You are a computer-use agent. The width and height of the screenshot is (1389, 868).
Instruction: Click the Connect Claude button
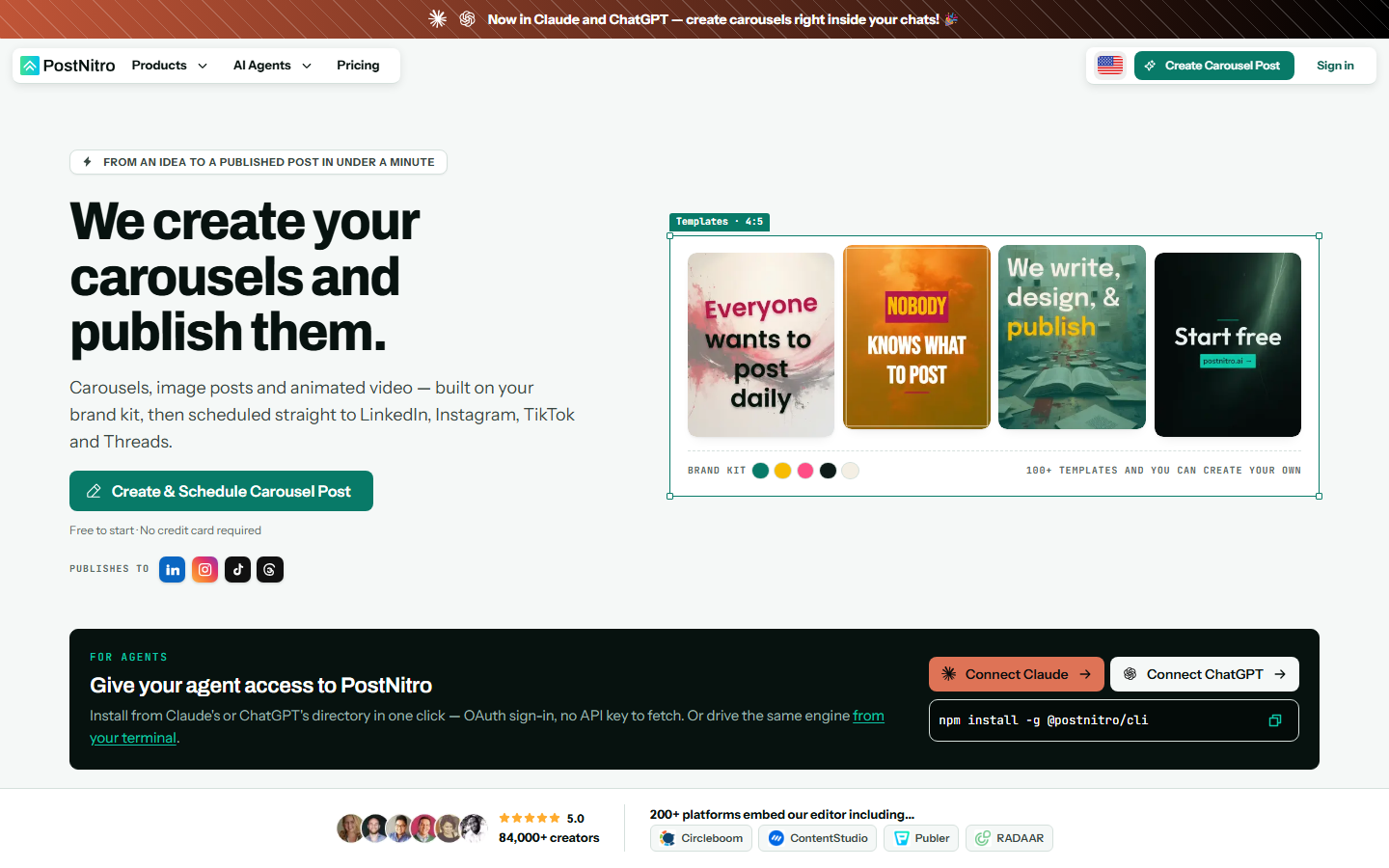(1017, 674)
